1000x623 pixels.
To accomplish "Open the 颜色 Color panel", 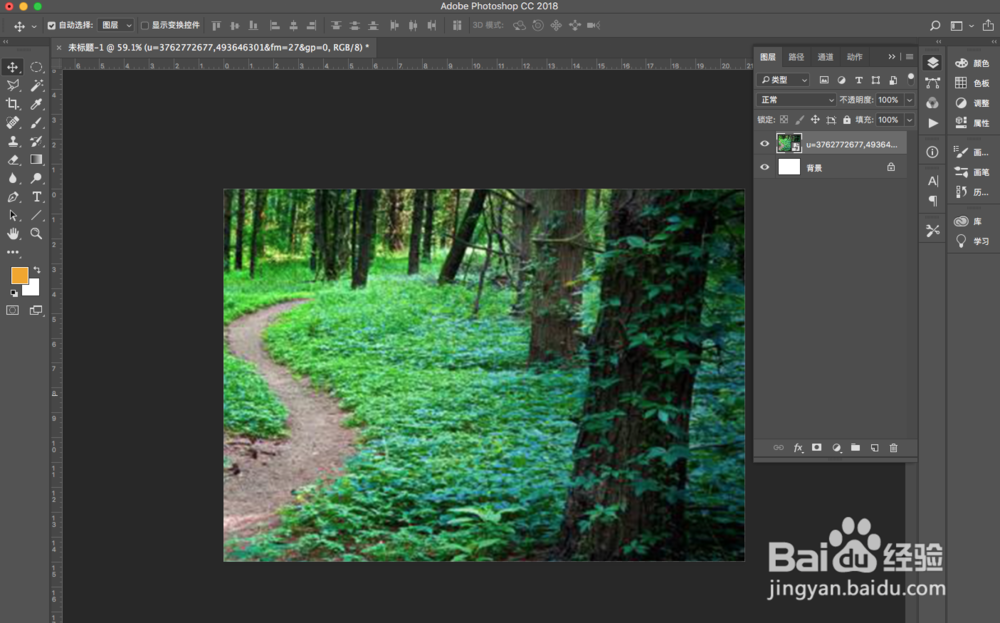I will (x=972, y=63).
